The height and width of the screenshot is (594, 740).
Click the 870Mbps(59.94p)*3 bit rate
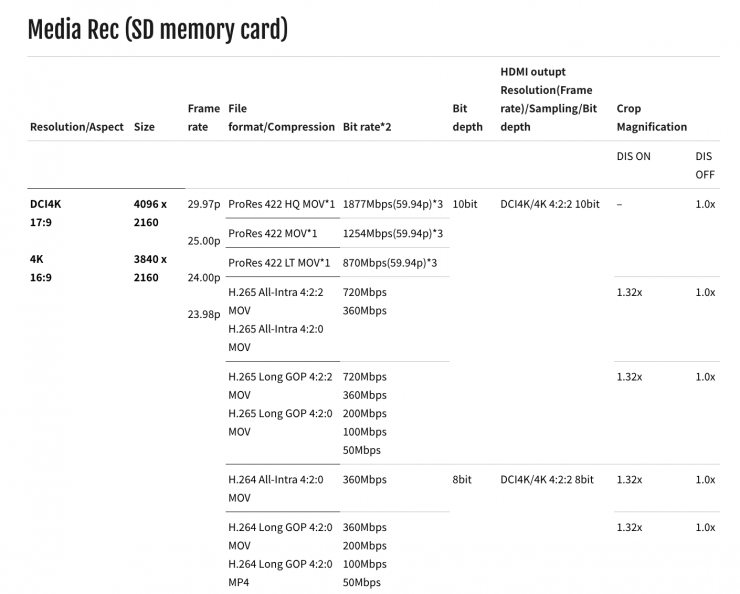point(389,262)
